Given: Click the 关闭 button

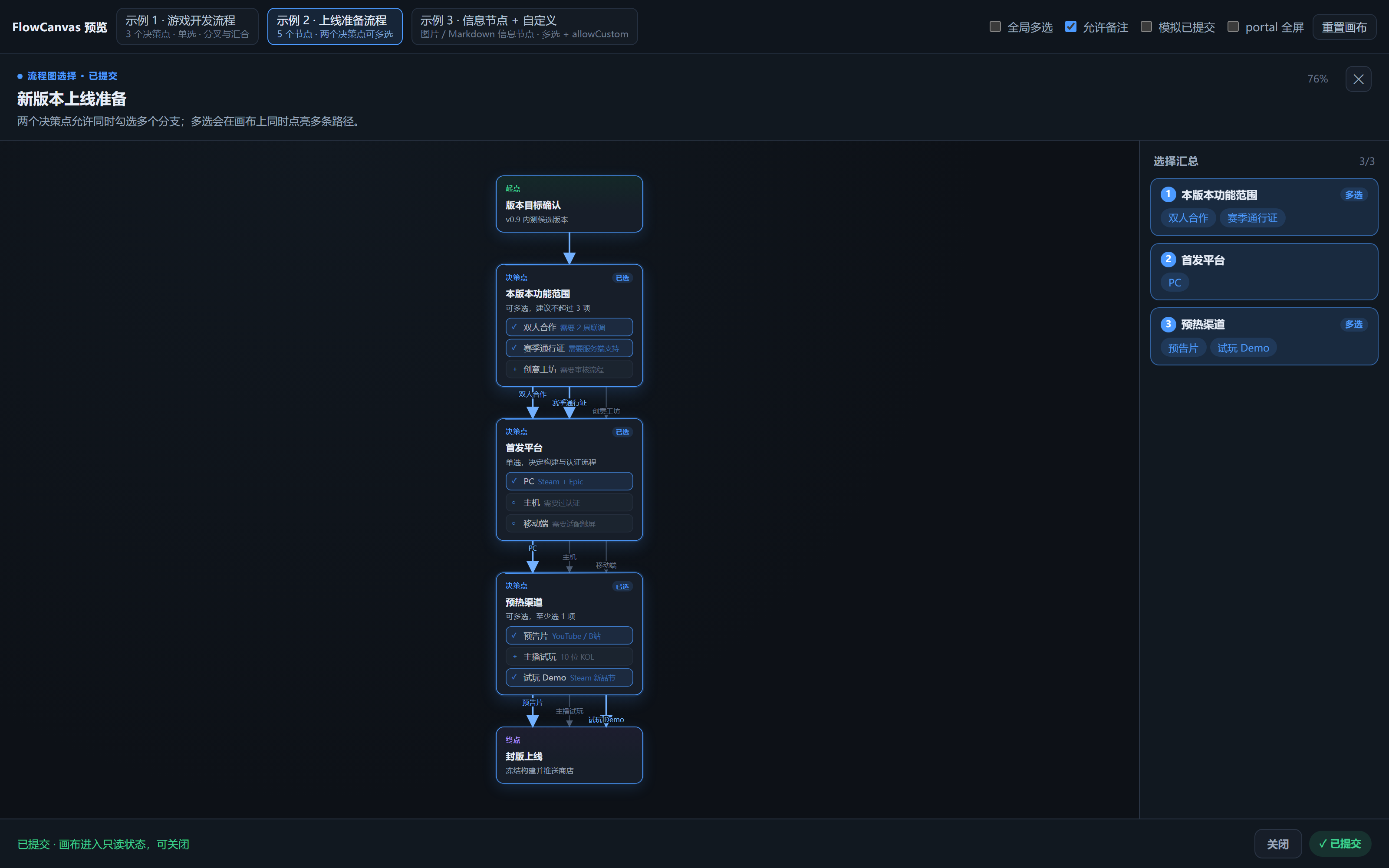Looking at the screenshot, I should coord(1277,844).
